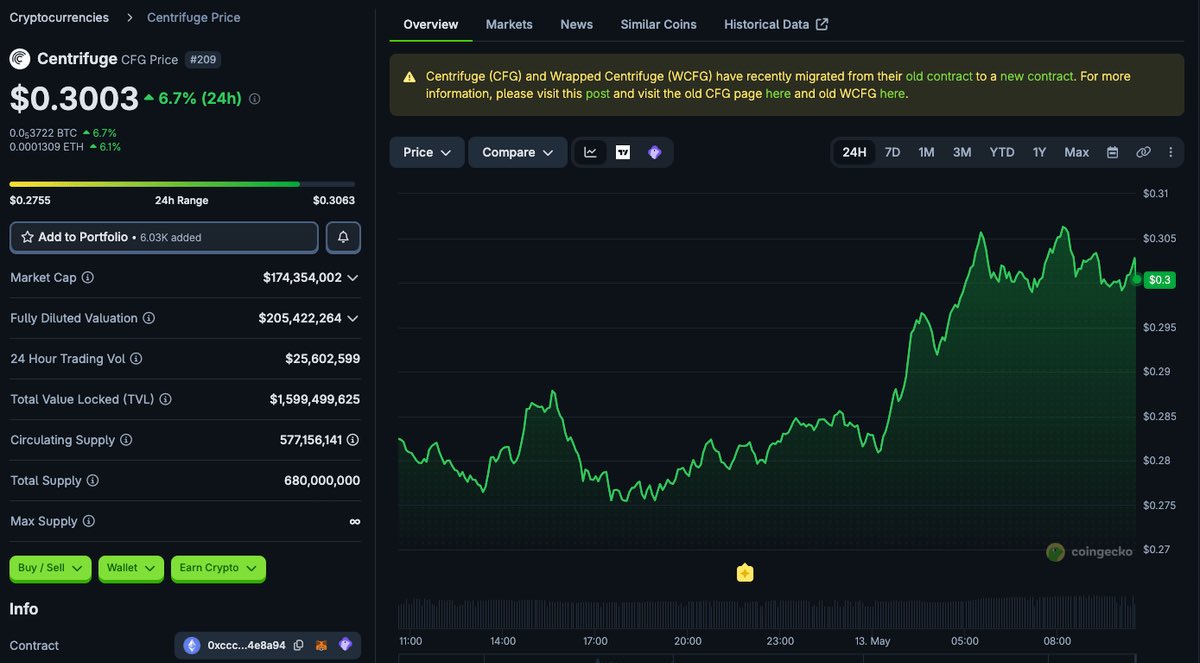Expand the Fully Diluted Valuation chevron
1200x663 pixels.
[353, 318]
